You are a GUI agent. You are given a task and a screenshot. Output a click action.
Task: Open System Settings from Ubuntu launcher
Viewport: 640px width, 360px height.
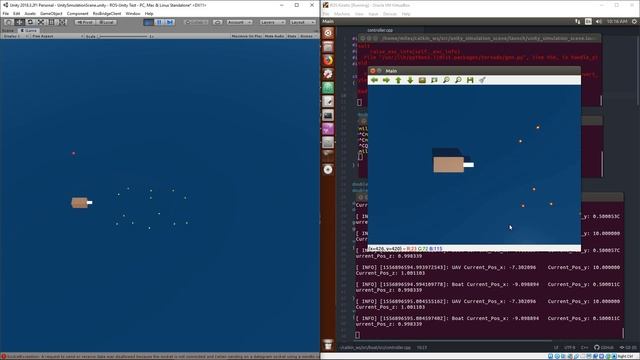pos(328,74)
